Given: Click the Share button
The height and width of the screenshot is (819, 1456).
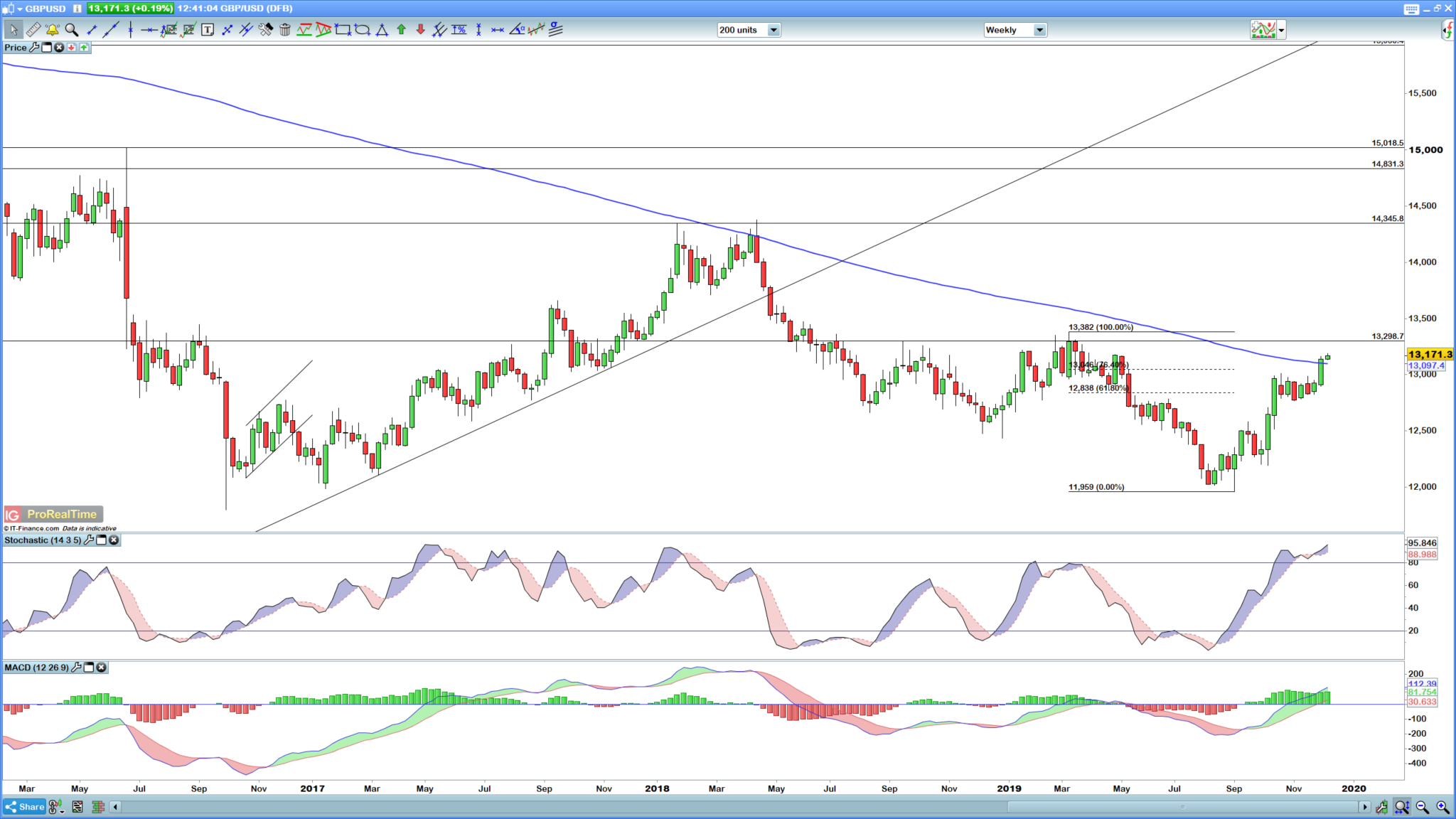Looking at the screenshot, I should pyautogui.click(x=25, y=807).
